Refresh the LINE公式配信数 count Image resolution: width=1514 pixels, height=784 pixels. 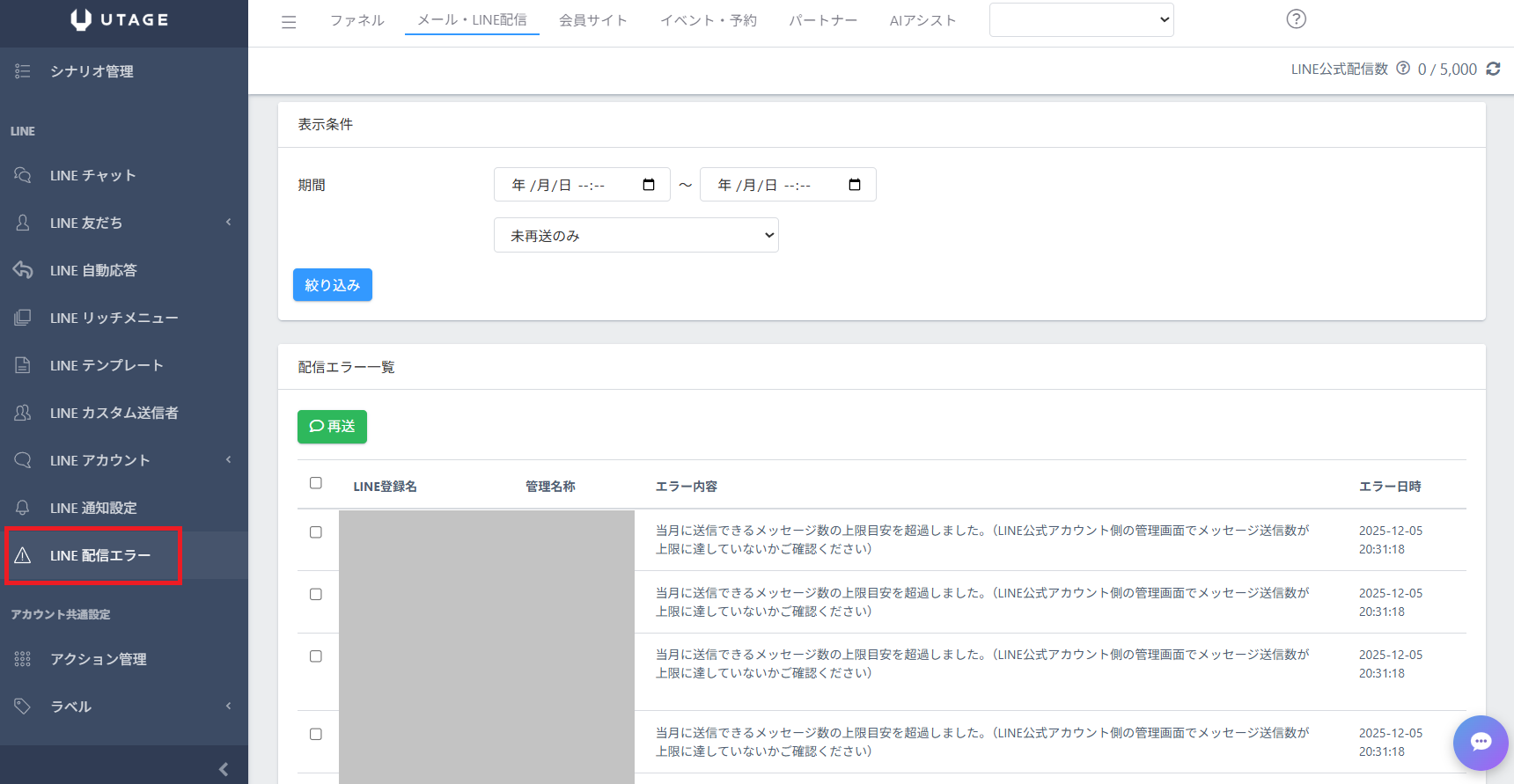point(1493,69)
